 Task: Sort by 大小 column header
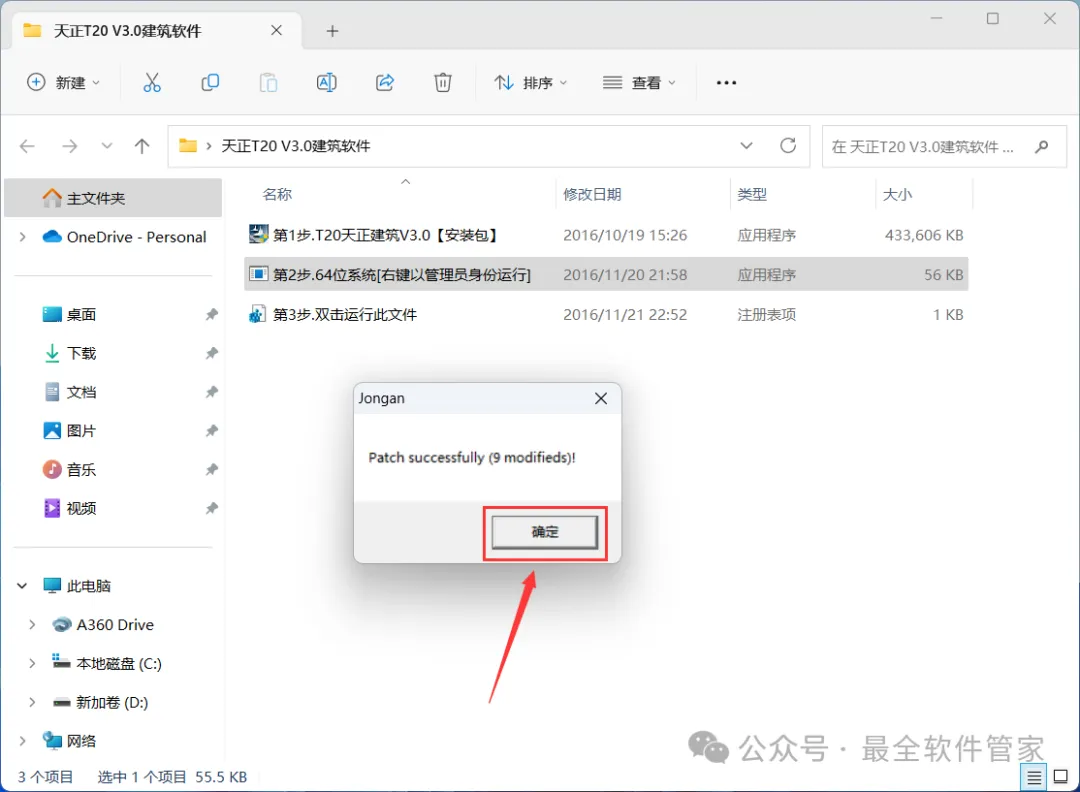tap(897, 194)
